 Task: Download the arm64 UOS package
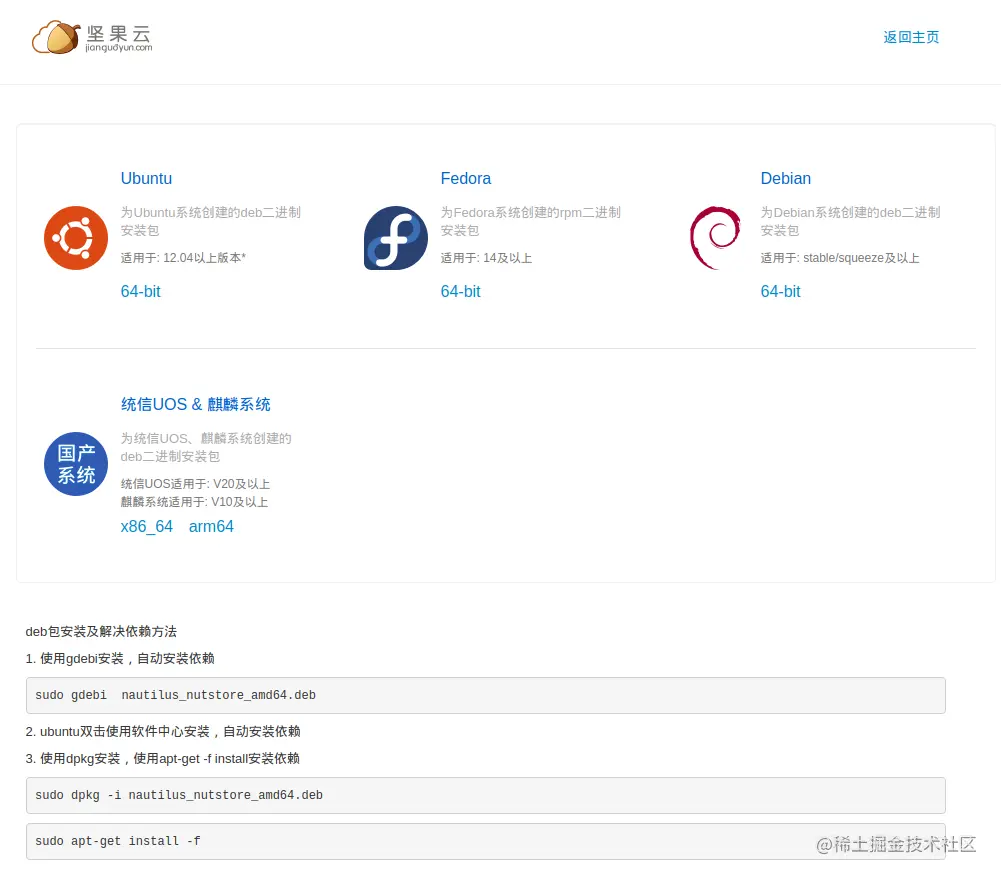(211, 526)
